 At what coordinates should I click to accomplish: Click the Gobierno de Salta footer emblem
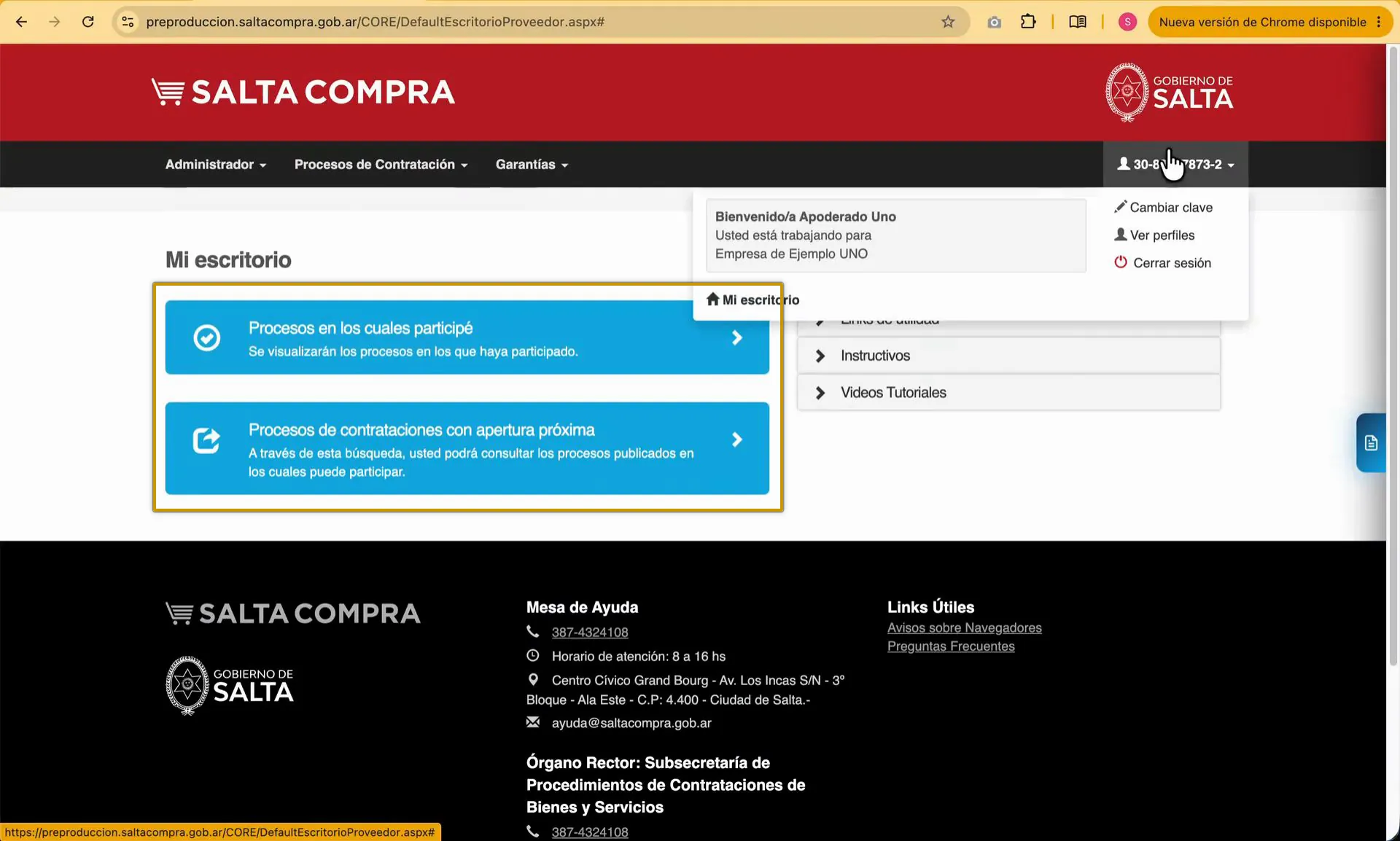(230, 685)
